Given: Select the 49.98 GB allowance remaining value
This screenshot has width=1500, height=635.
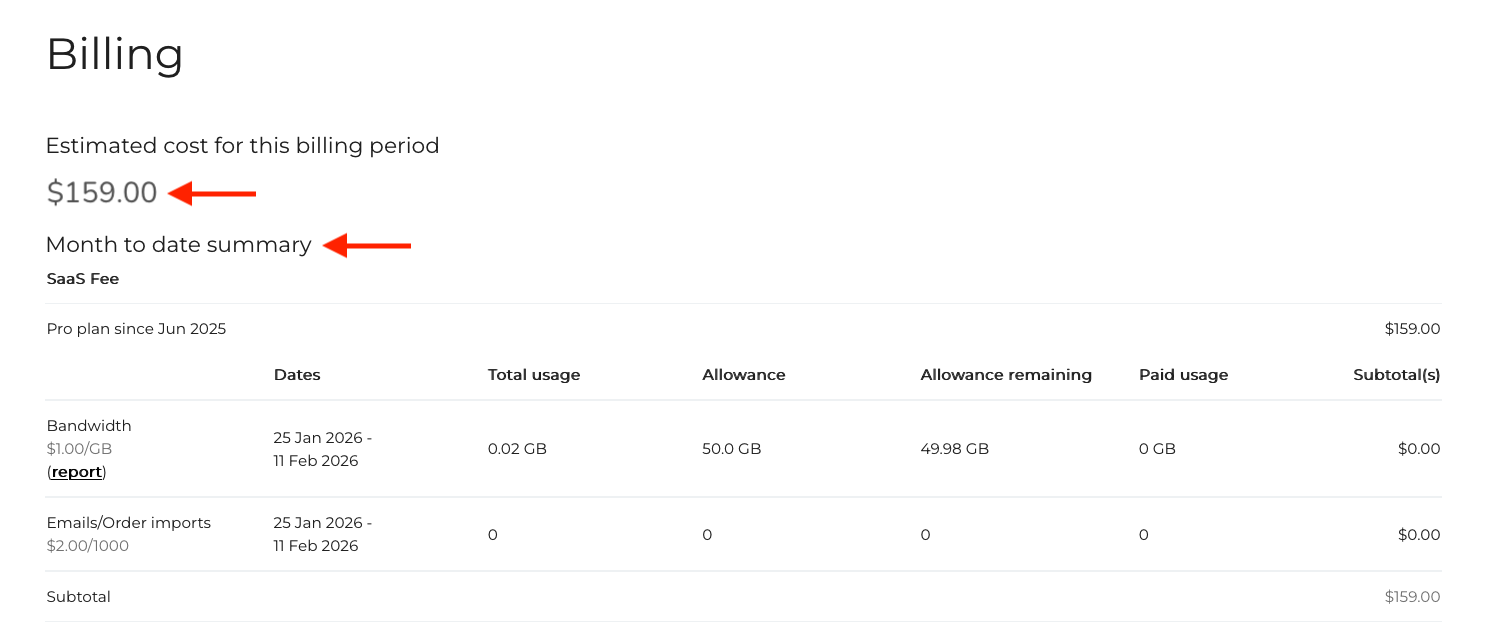Looking at the screenshot, I should (954, 449).
